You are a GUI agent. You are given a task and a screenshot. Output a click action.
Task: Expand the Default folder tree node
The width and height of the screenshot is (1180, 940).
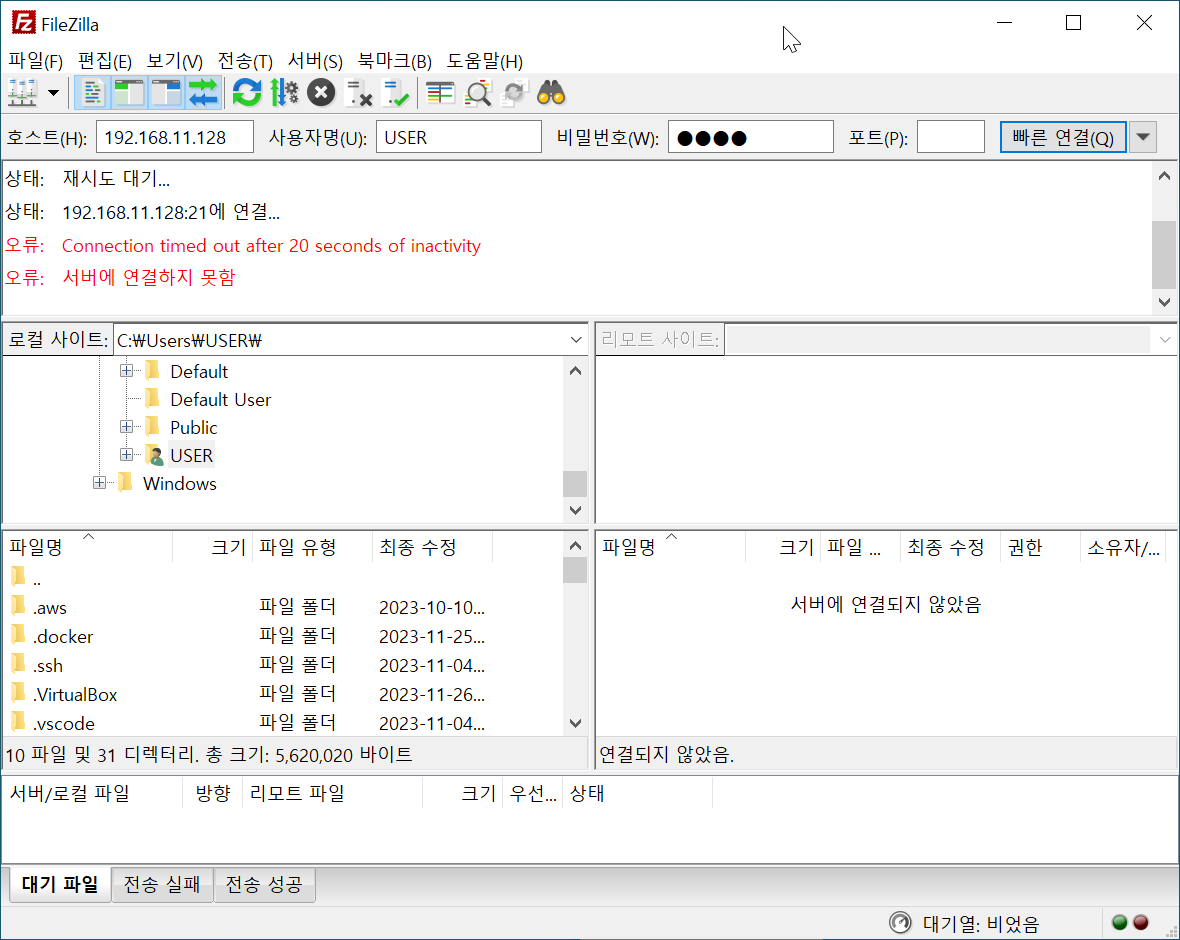point(126,371)
